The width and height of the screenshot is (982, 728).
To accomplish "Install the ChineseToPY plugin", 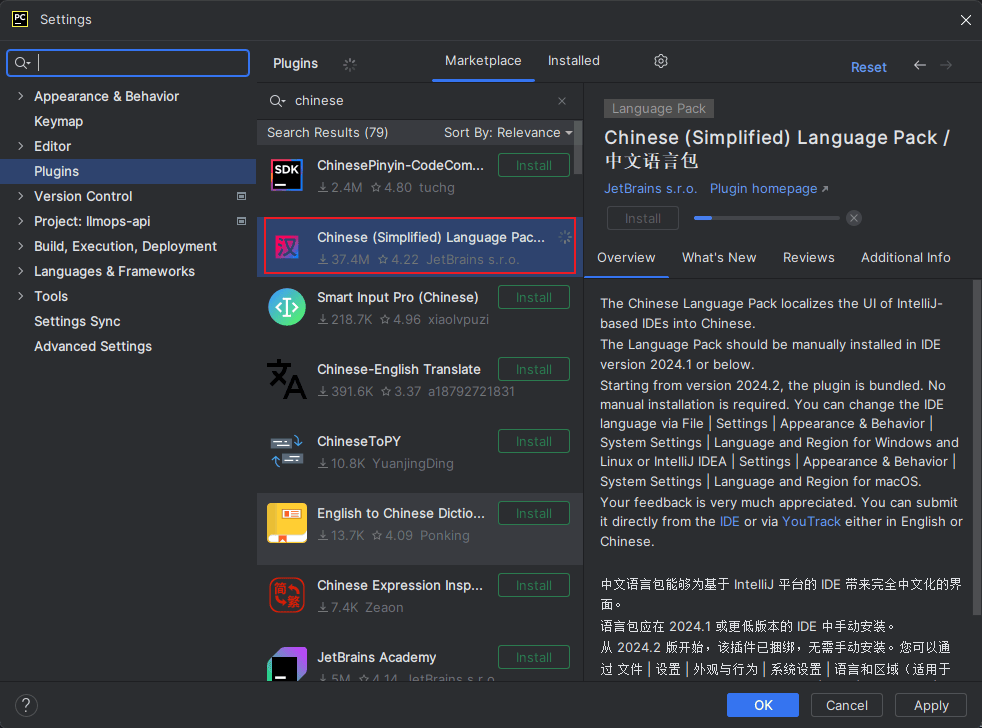I will point(533,441).
